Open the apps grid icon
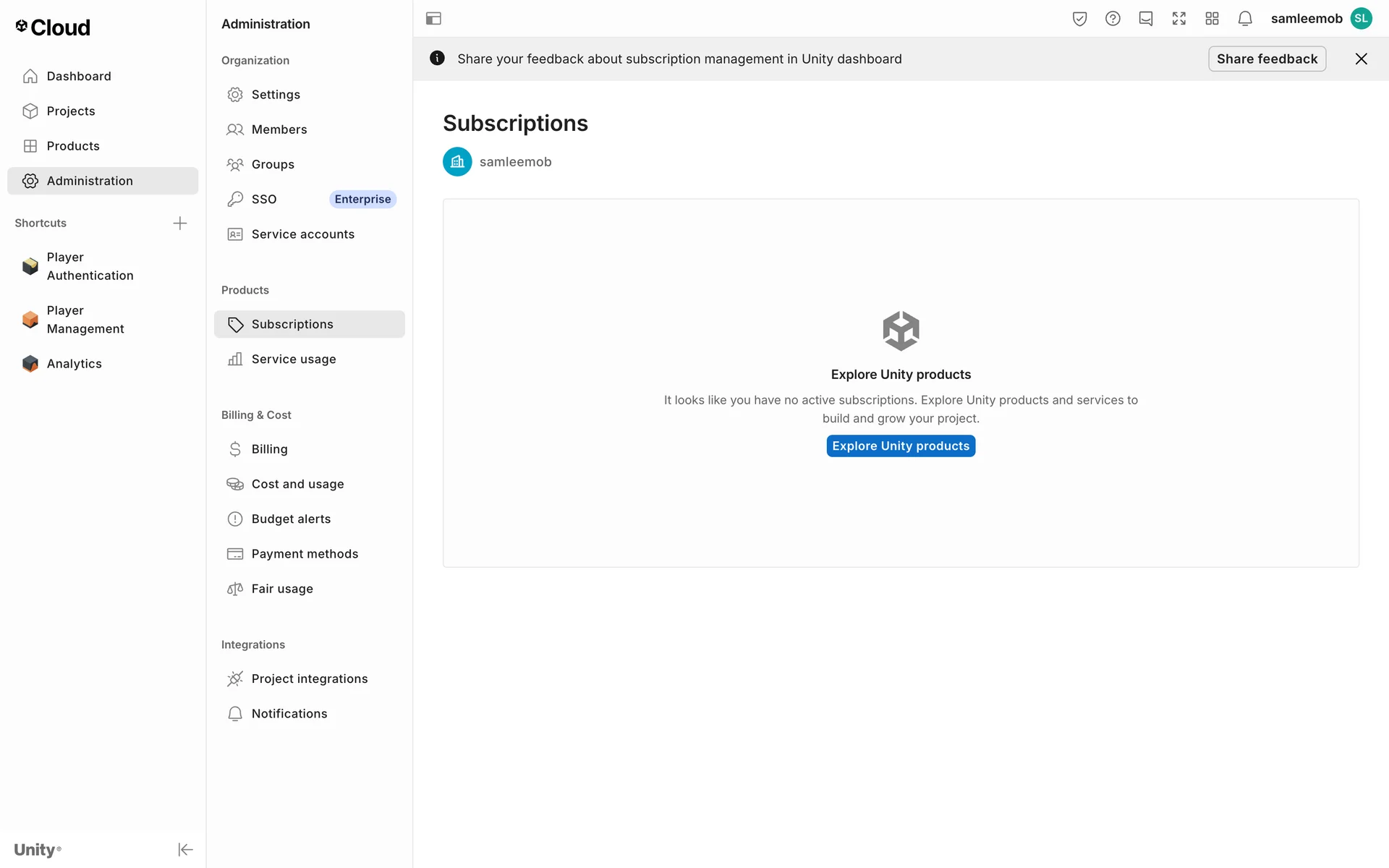 click(1212, 19)
